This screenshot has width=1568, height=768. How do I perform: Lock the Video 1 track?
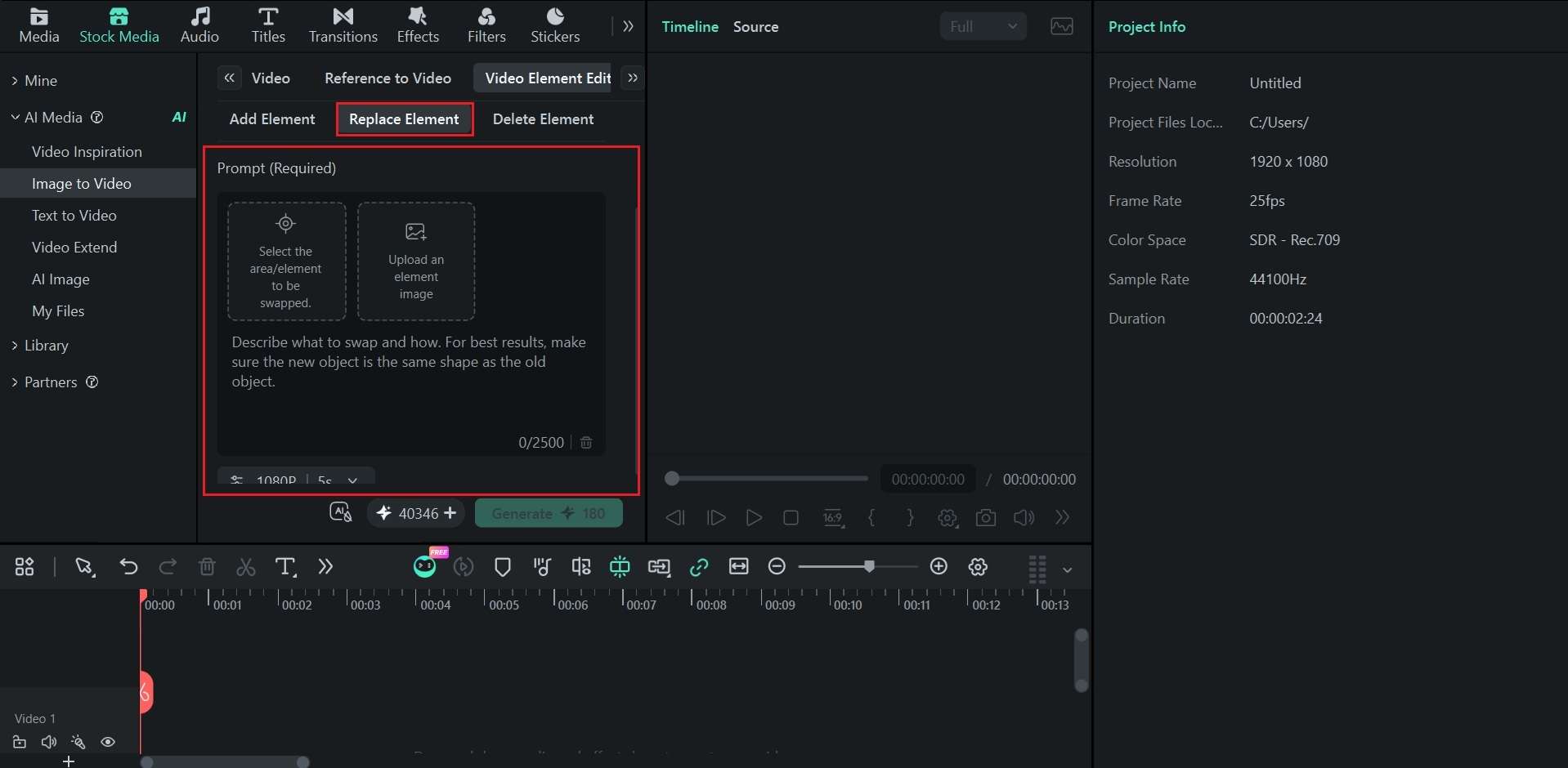point(20,742)
